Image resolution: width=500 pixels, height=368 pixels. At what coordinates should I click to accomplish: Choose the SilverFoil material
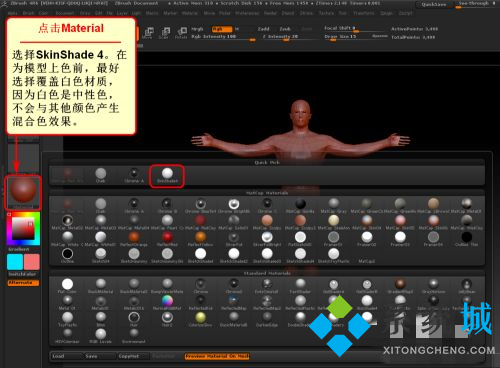(x=234, y=239)
